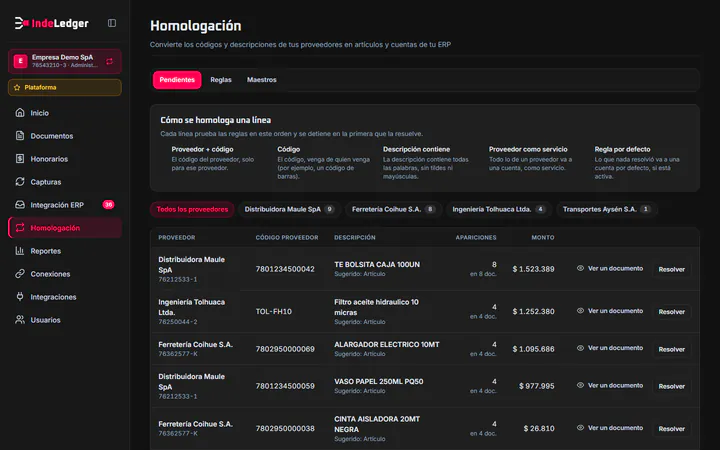This screenshot has height=450, width=720.
Task: Click provider code 7802950000038
Action: 285,428
